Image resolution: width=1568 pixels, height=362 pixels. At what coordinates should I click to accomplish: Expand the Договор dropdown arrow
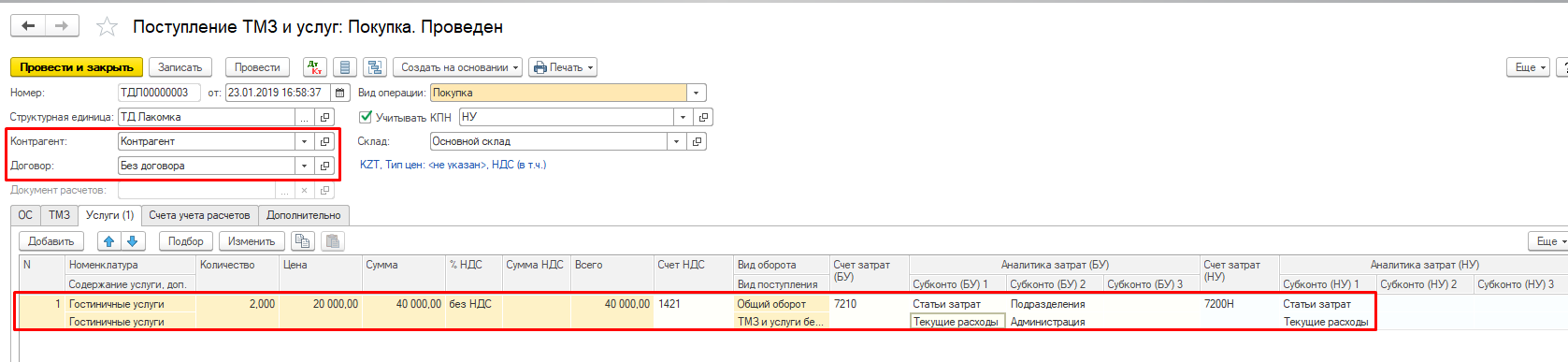(305, 166)
